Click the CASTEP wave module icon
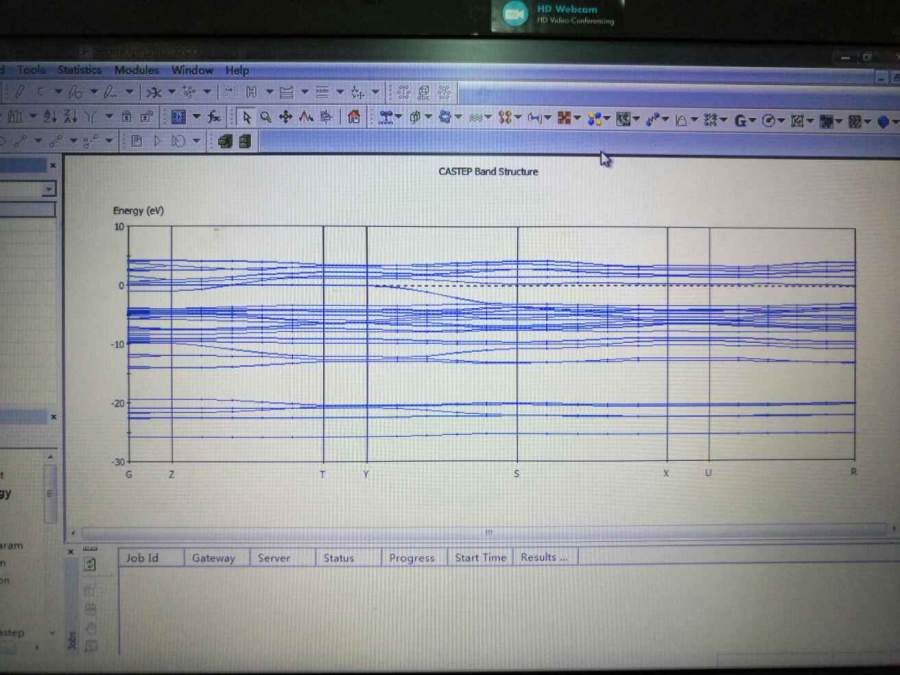 (x=475, y=118)
